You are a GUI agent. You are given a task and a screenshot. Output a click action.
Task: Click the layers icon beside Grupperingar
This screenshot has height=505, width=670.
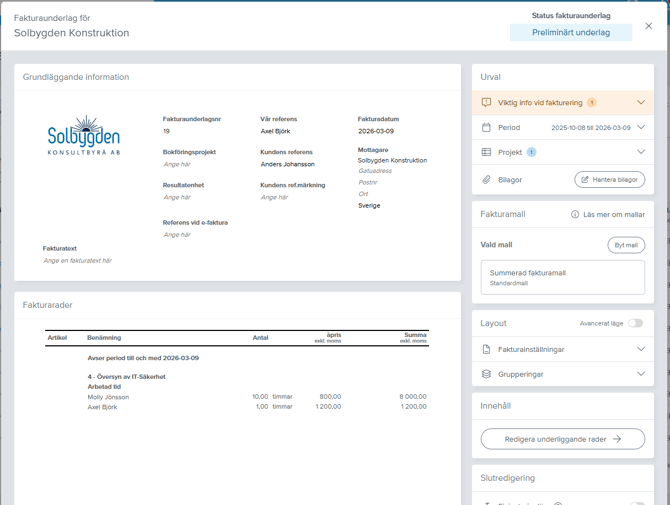click(x=486, y=374)
